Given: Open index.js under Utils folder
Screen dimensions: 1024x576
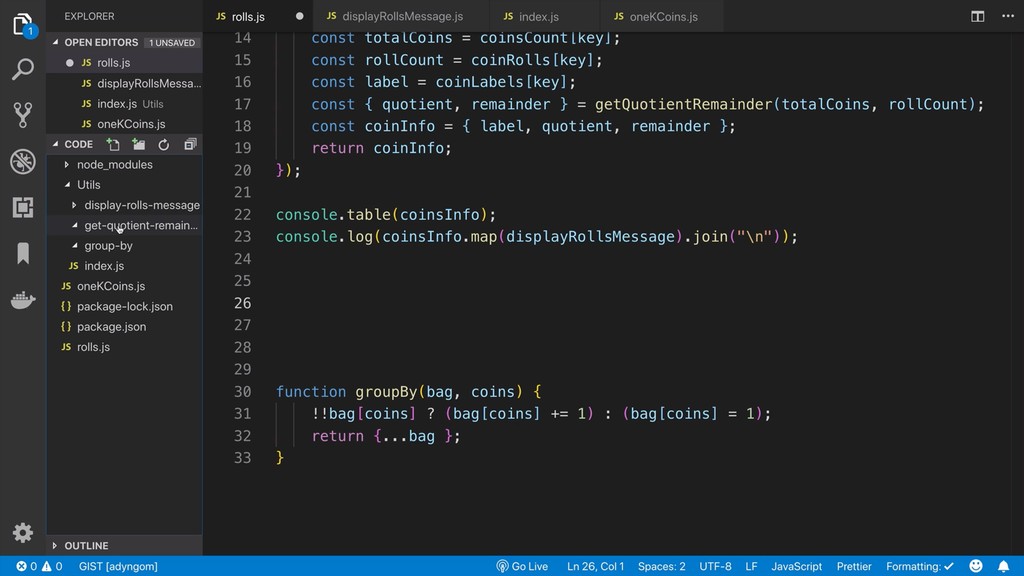Looking at the screenshot, I should [x=124, y=266].
